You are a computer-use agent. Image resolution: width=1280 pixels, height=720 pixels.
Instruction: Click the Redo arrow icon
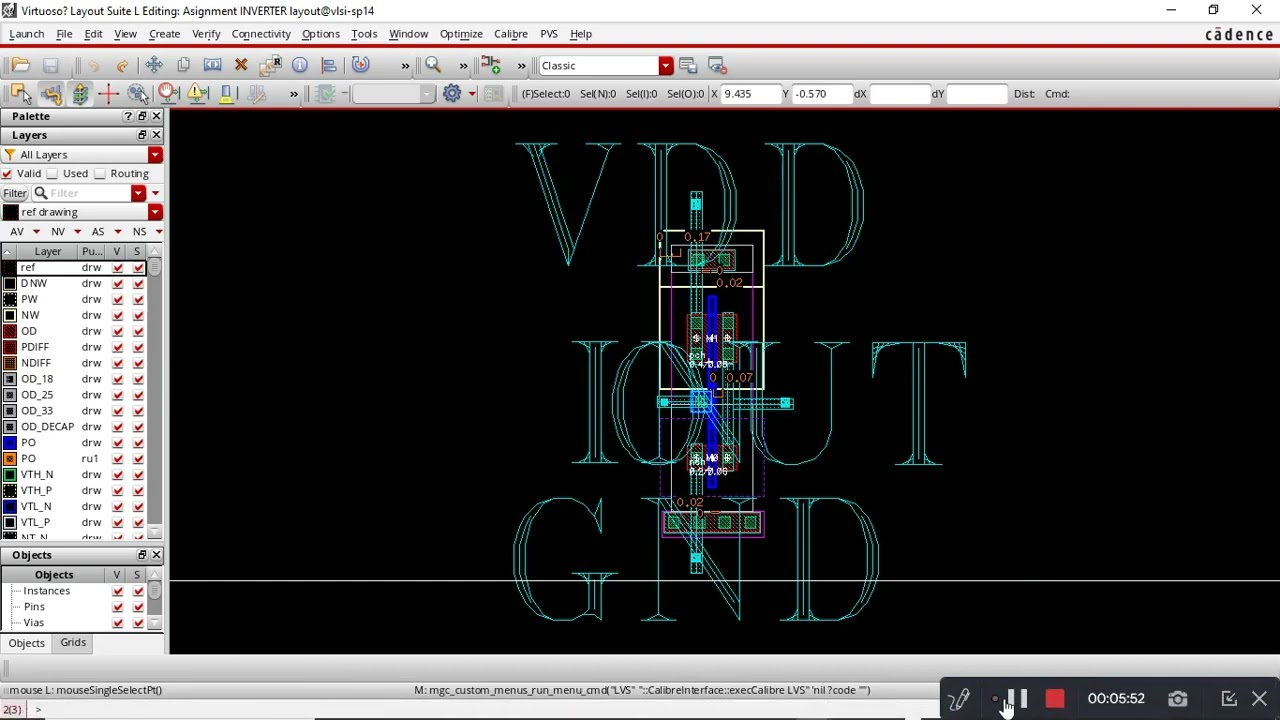[x=122, y=65]
